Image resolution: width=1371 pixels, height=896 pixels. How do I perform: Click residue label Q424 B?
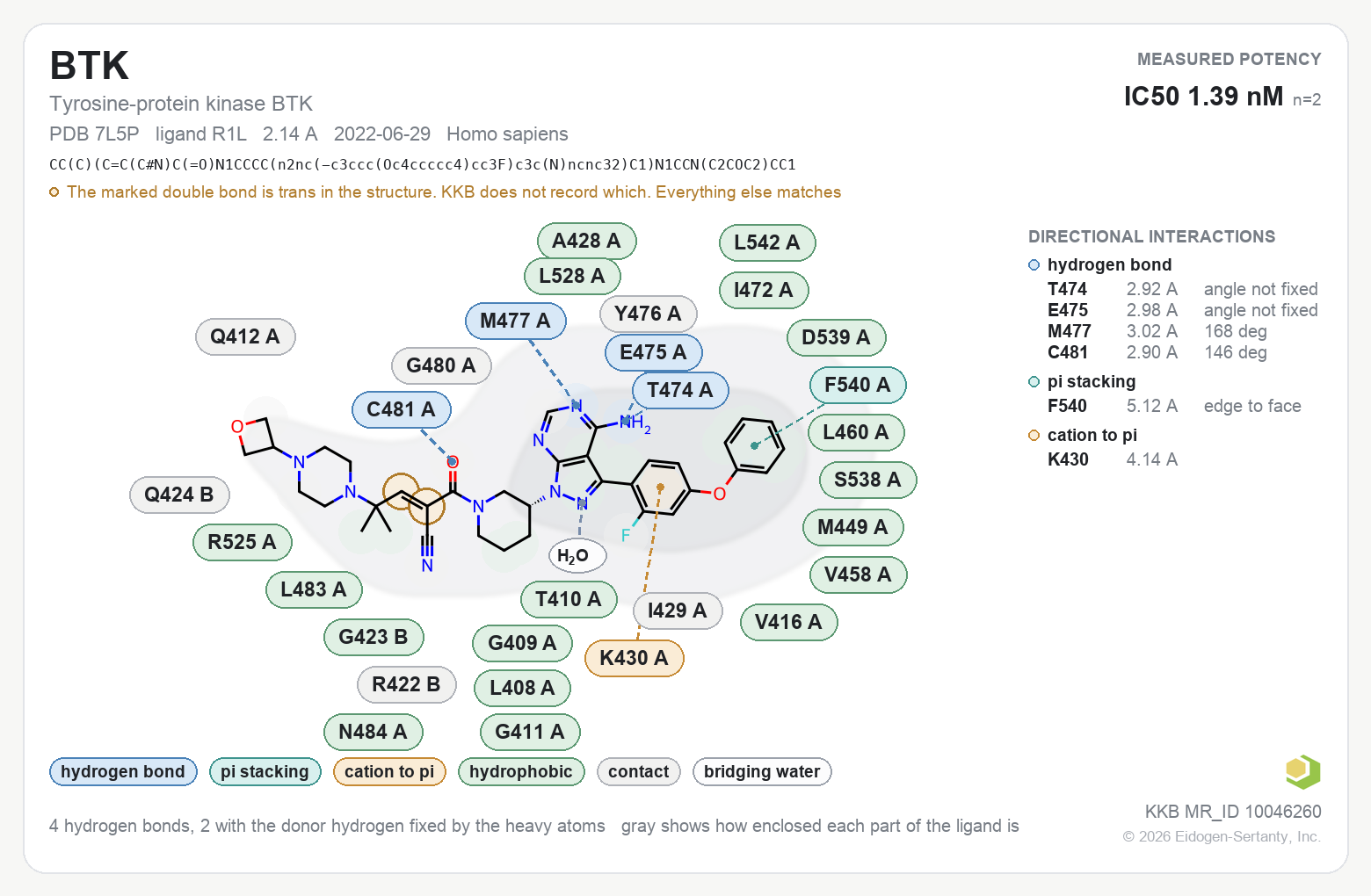[179, 495]
